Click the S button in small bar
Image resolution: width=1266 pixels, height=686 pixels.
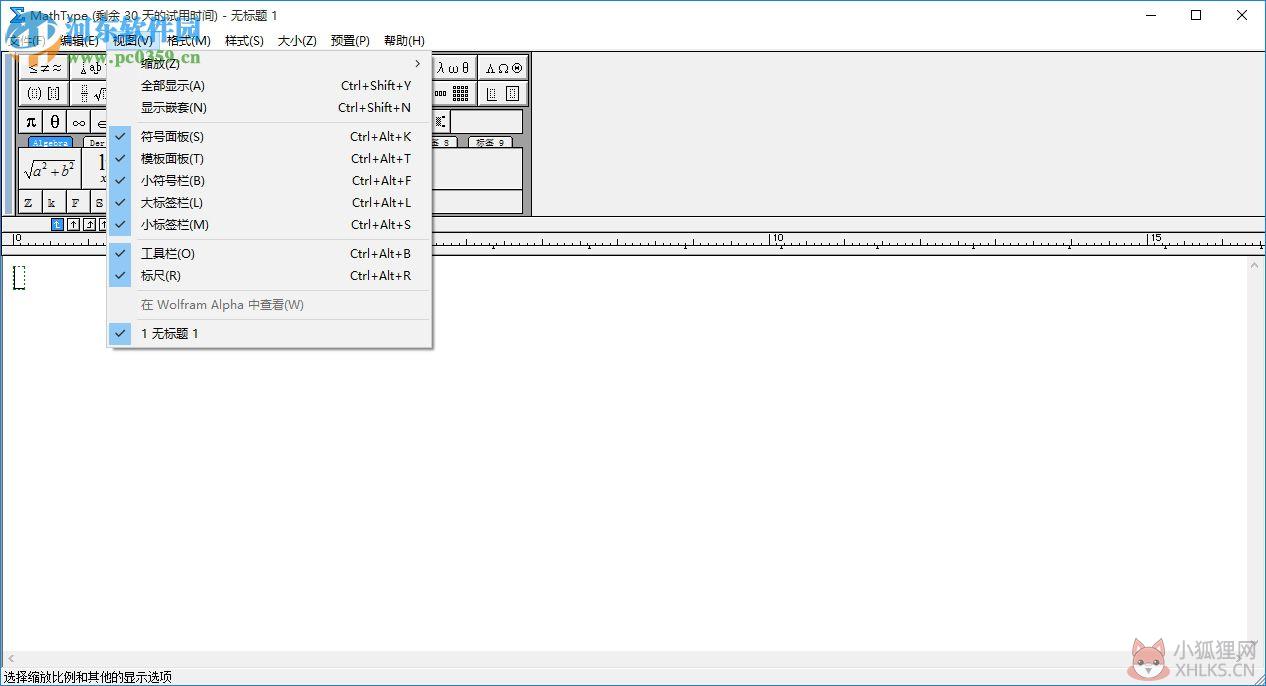(98, 203)
